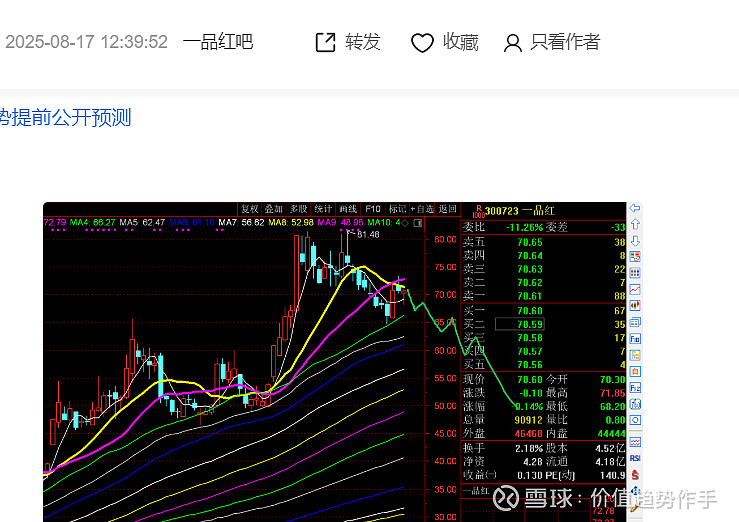Select 多股 in chart toolbar
The height and width of the screenshot is (522, 739).
(298, 209)
